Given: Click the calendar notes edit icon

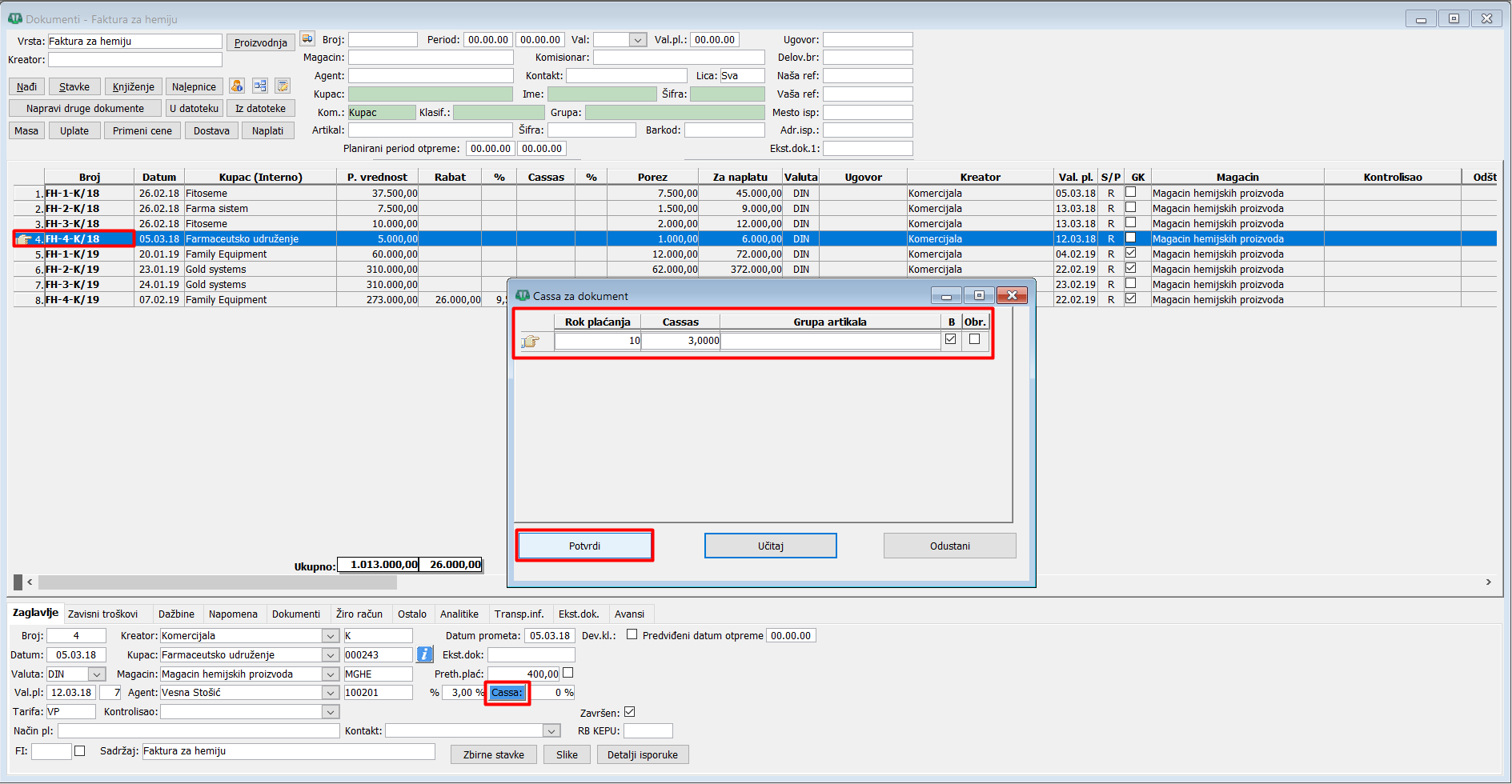Looking at the screenshot, I should (x=283, y=86).
